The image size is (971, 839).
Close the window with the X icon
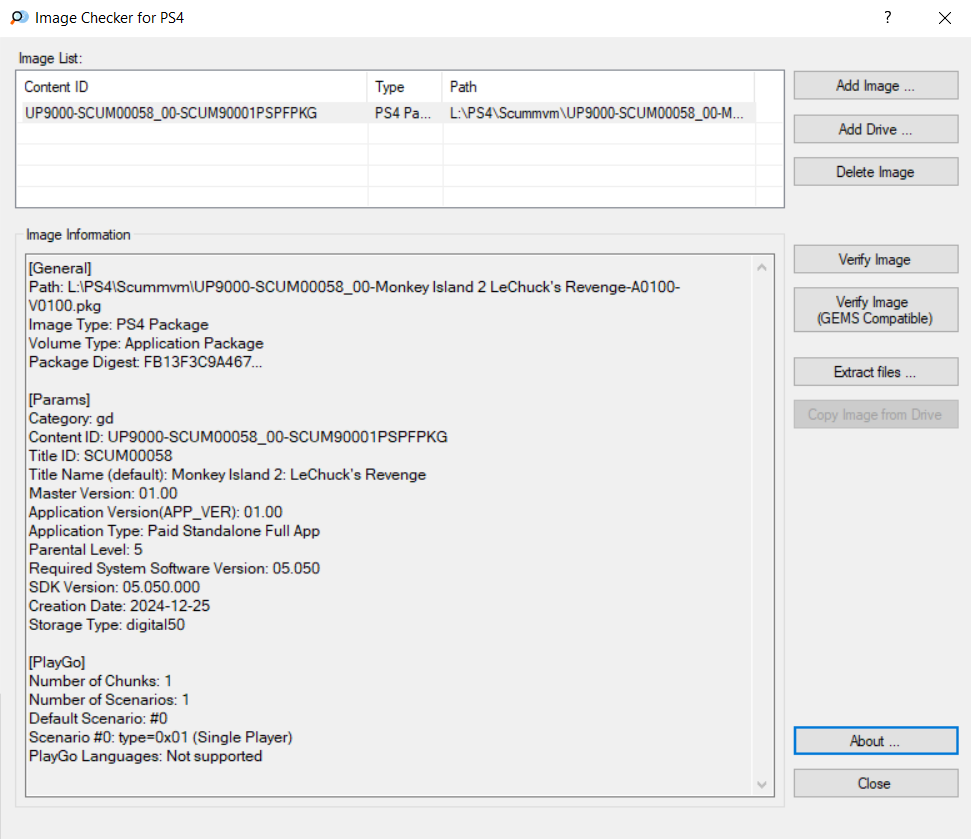pyautogui.click(x=944, y=18)
